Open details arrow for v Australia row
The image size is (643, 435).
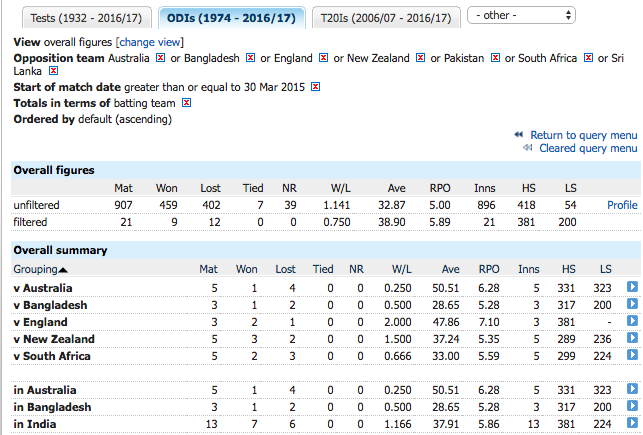point(632,287)
